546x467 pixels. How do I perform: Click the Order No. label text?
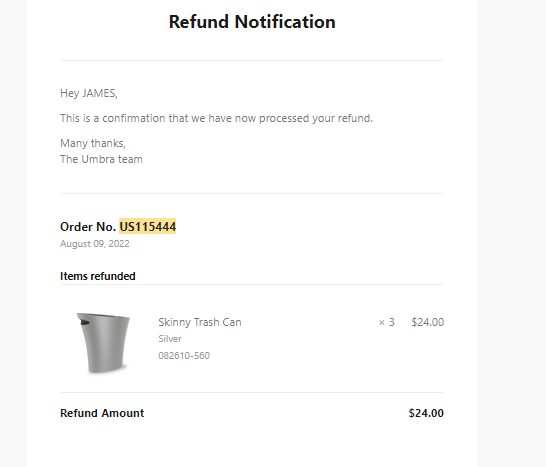(88, 227)
